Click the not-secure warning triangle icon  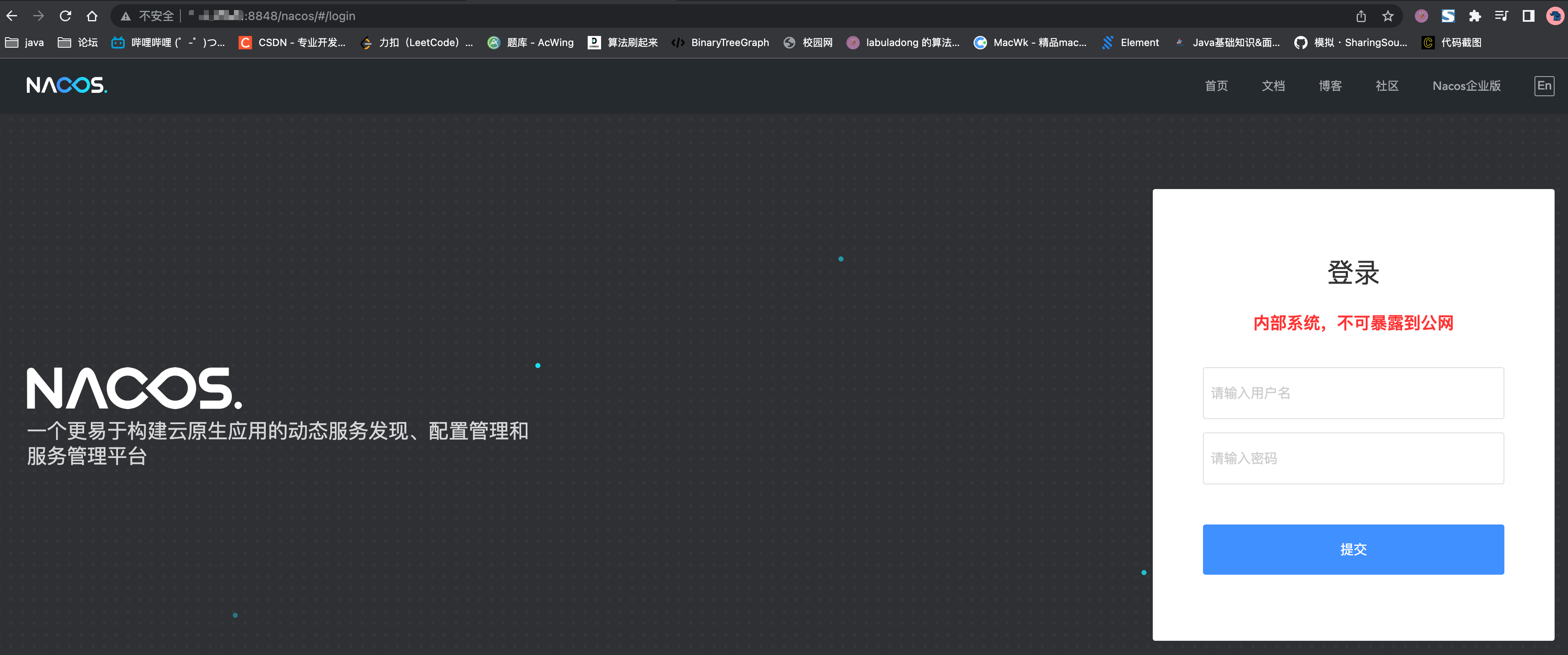tap(126, 16)
